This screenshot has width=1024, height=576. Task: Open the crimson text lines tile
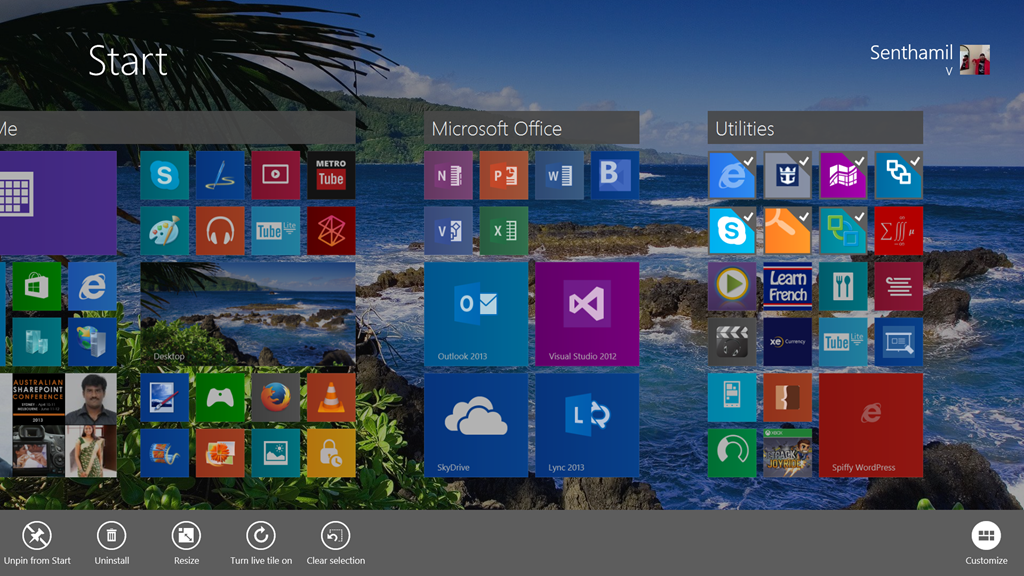tap(899, 286)
